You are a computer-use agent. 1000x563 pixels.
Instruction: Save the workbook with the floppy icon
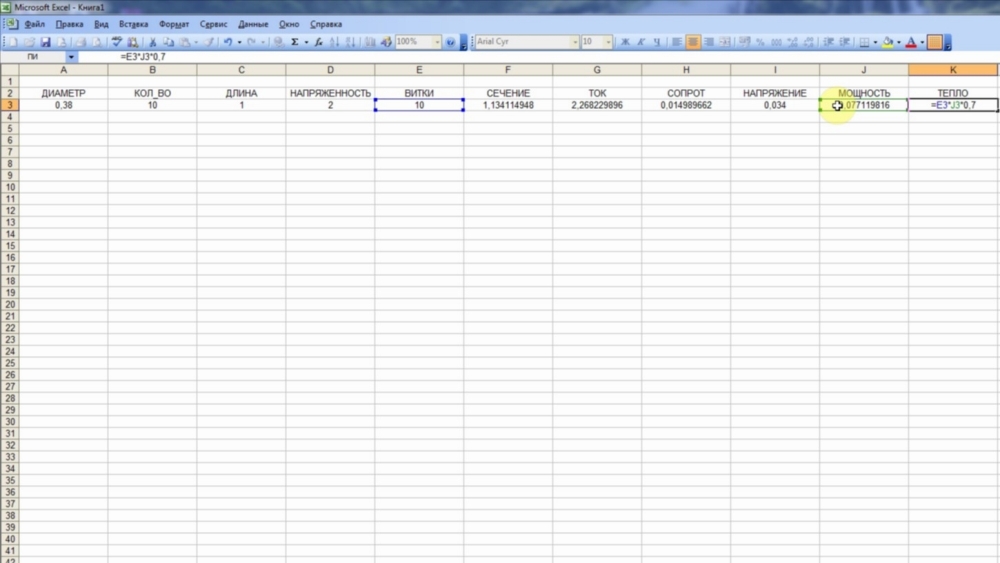[x=45, y=41]
